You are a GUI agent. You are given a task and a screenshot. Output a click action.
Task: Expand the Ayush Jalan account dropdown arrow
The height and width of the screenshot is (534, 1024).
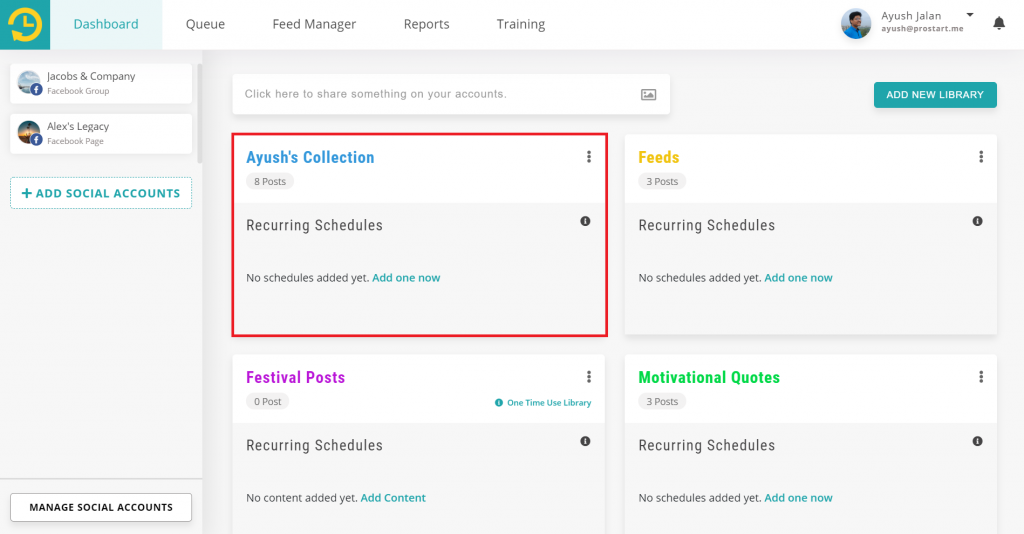[x=970, y=14]
